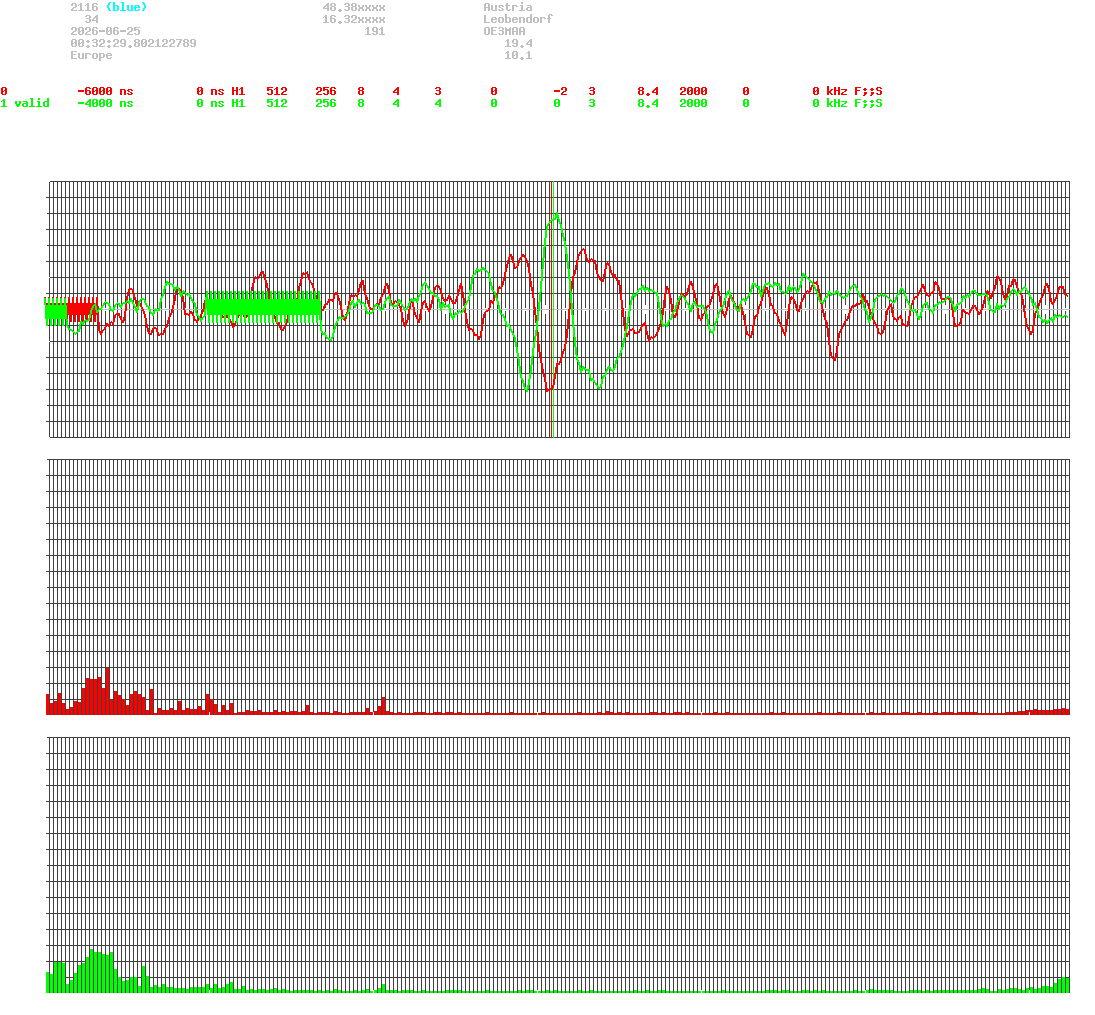Click the value 191 in header
The width and height of the screenshot is (1095, 1015).
point(375,31)
